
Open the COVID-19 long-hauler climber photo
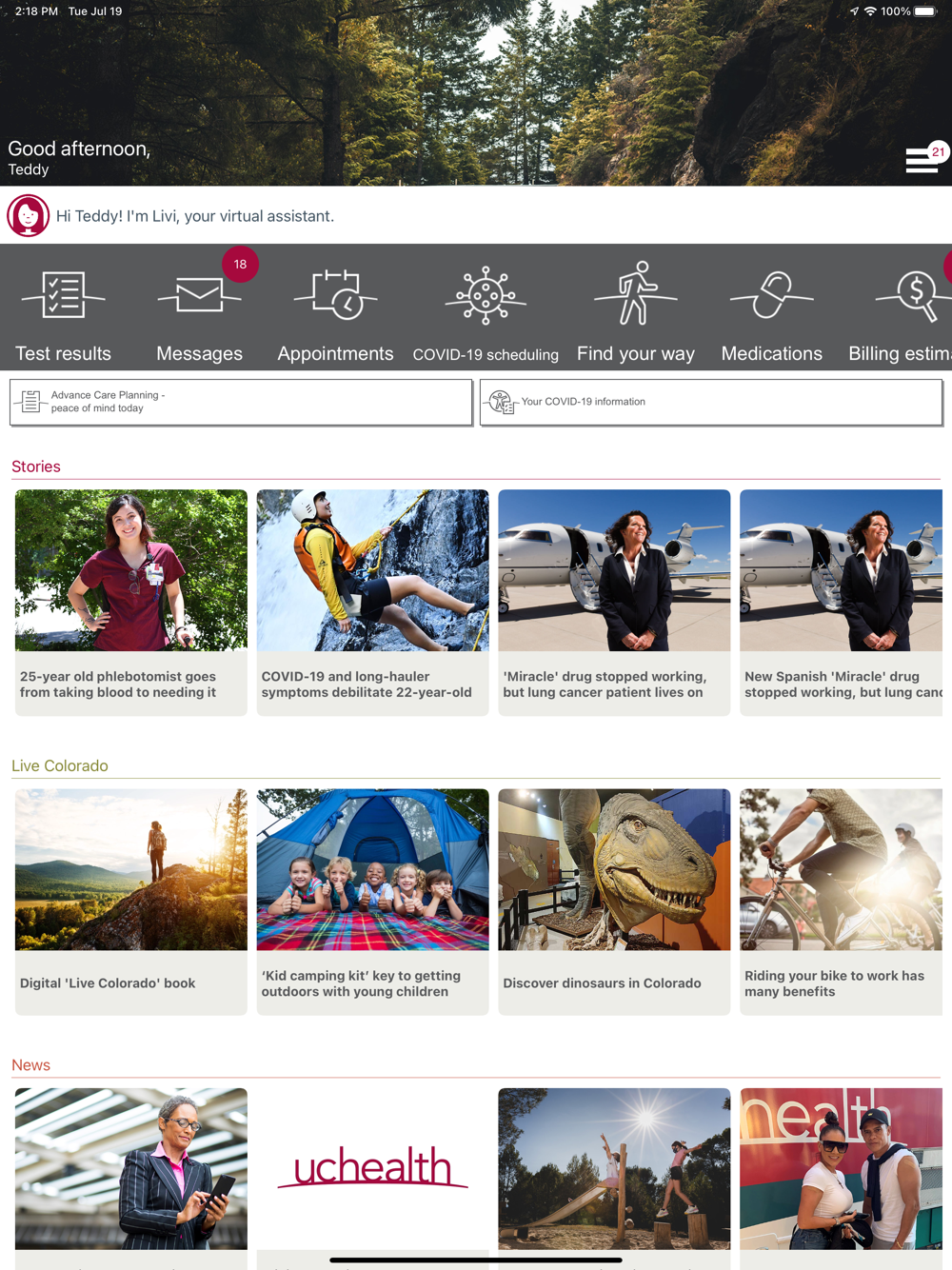click(372, 570)
